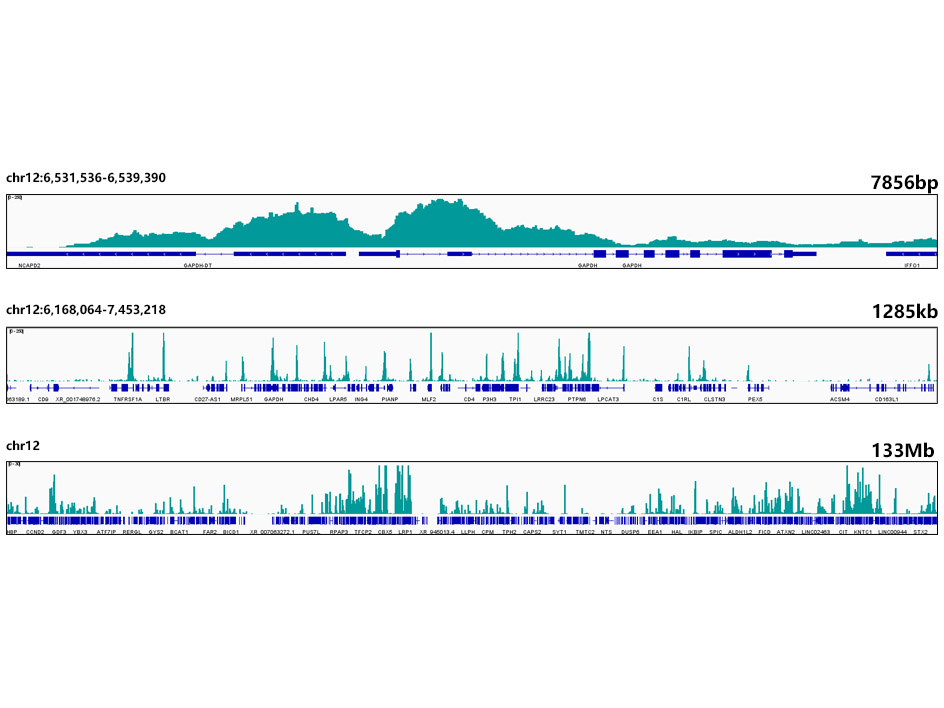Select the IFFO1 gene label in top track

[911, 267]
